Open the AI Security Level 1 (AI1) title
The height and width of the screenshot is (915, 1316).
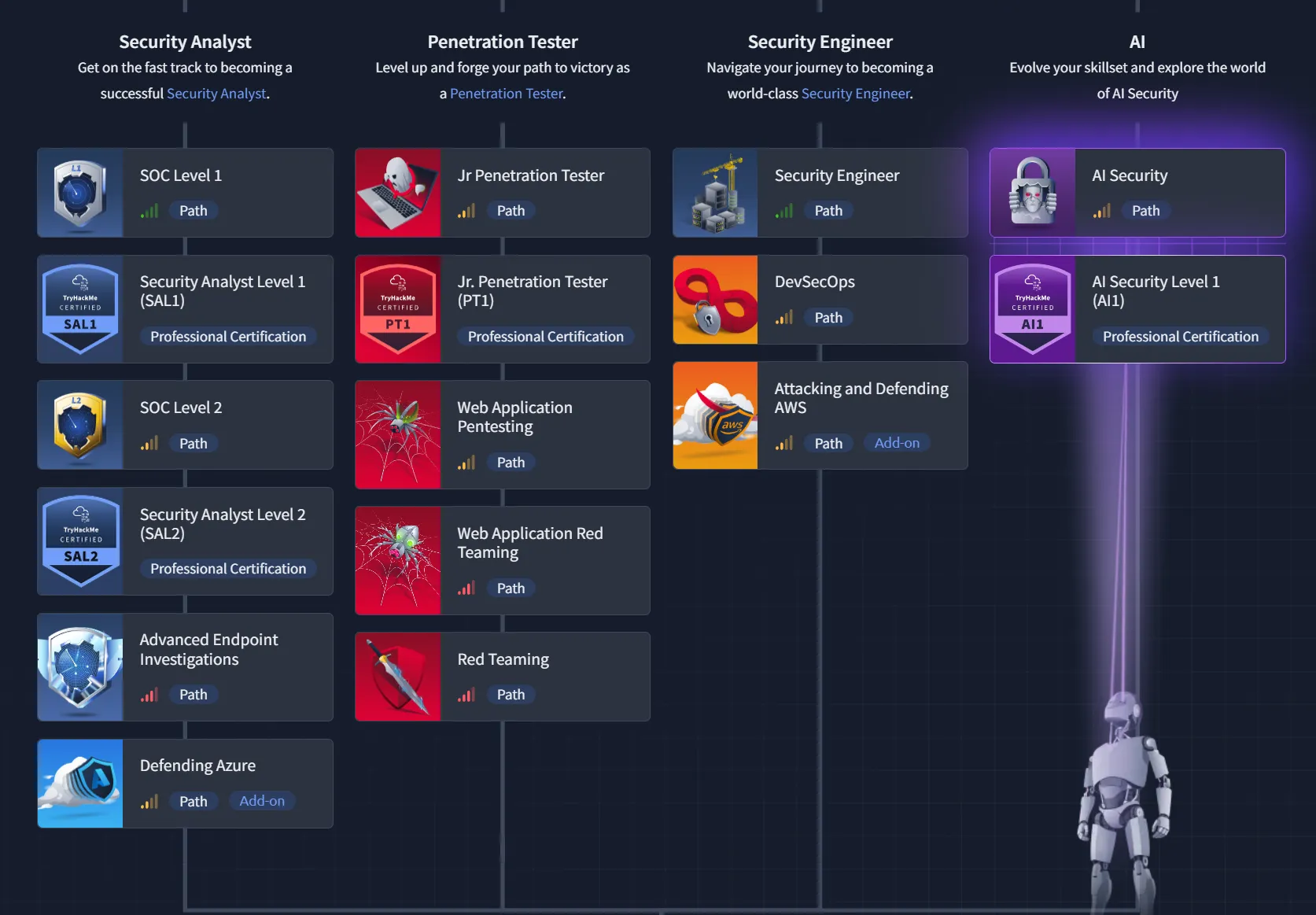1156,291
